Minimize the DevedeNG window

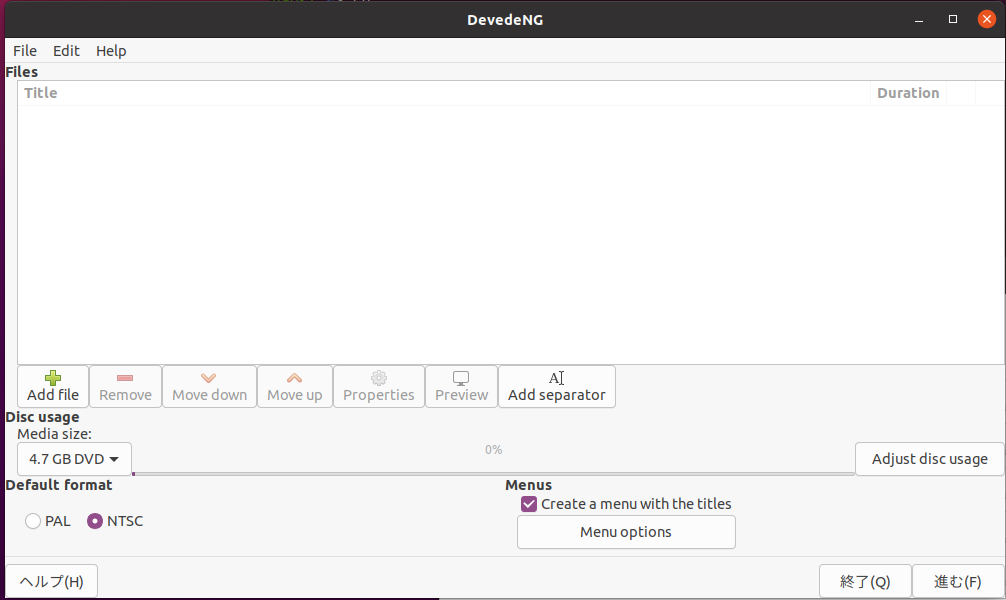coord(919,20)
